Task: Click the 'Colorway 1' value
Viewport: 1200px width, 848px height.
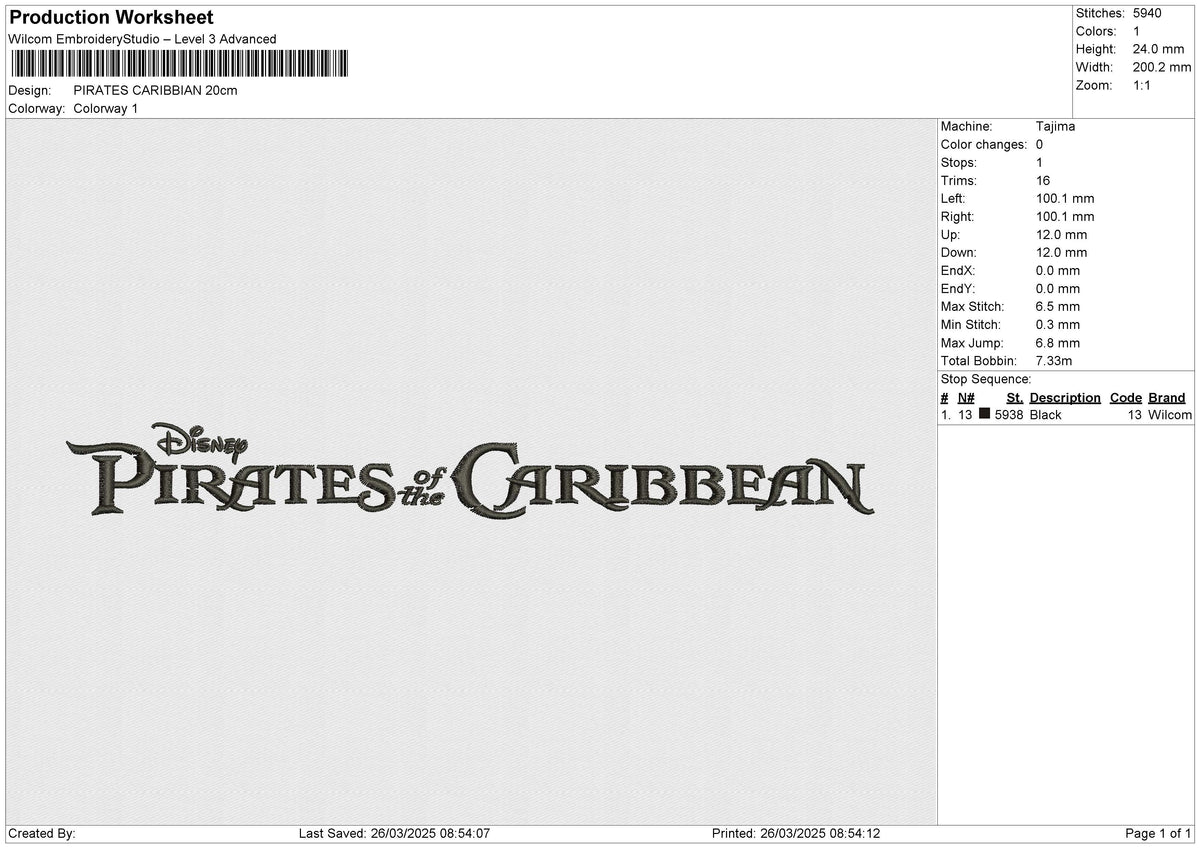Action: [x=106, y=108]
